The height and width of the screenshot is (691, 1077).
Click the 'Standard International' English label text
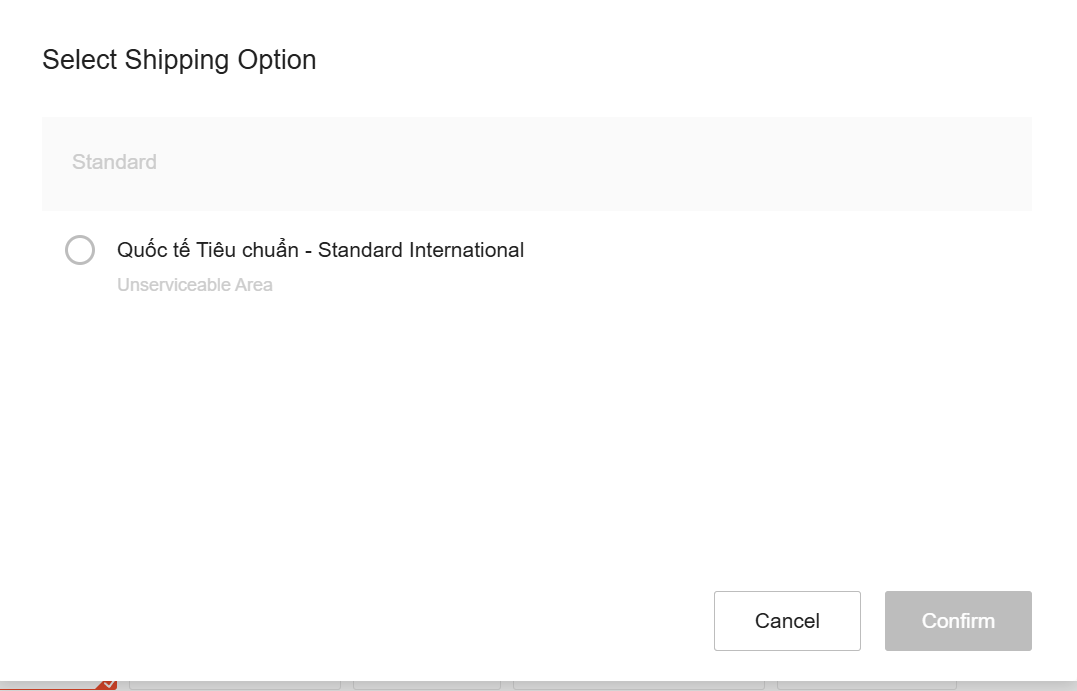tap(421, 250)
